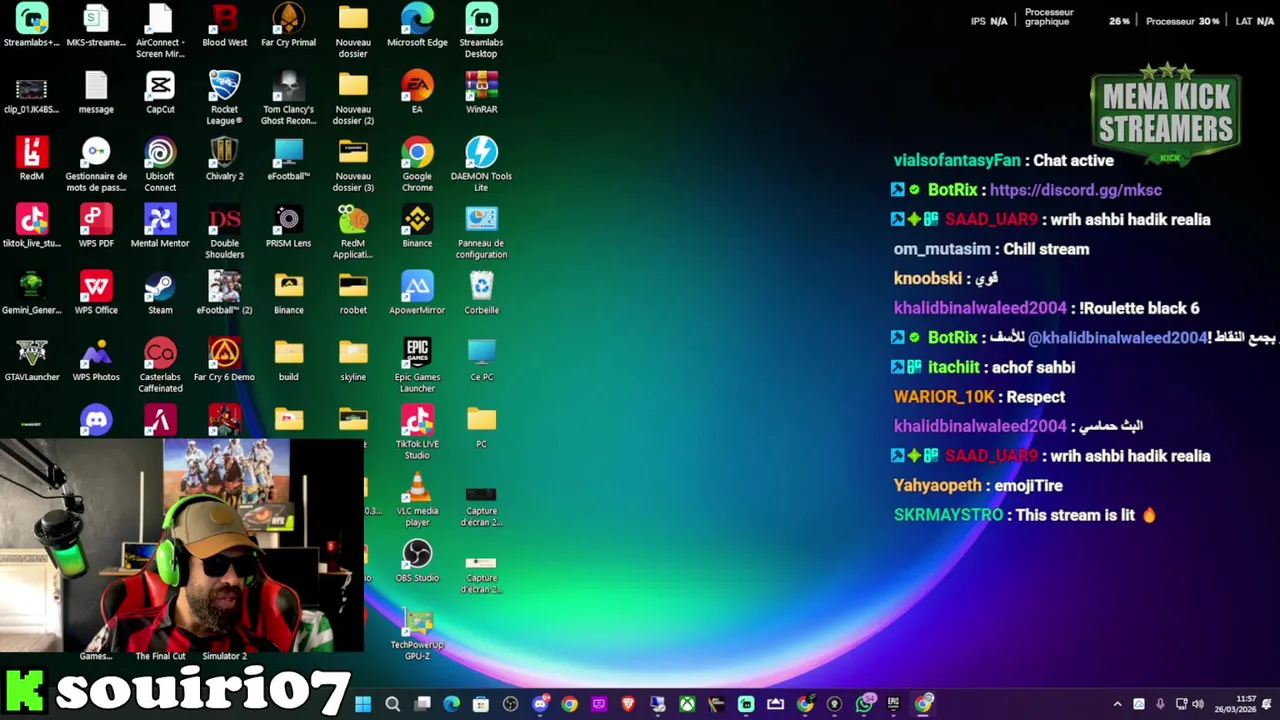Select the Google Chrome desktop shortcut
This screenshot has height=720, width=1280.
click(417, 164)
